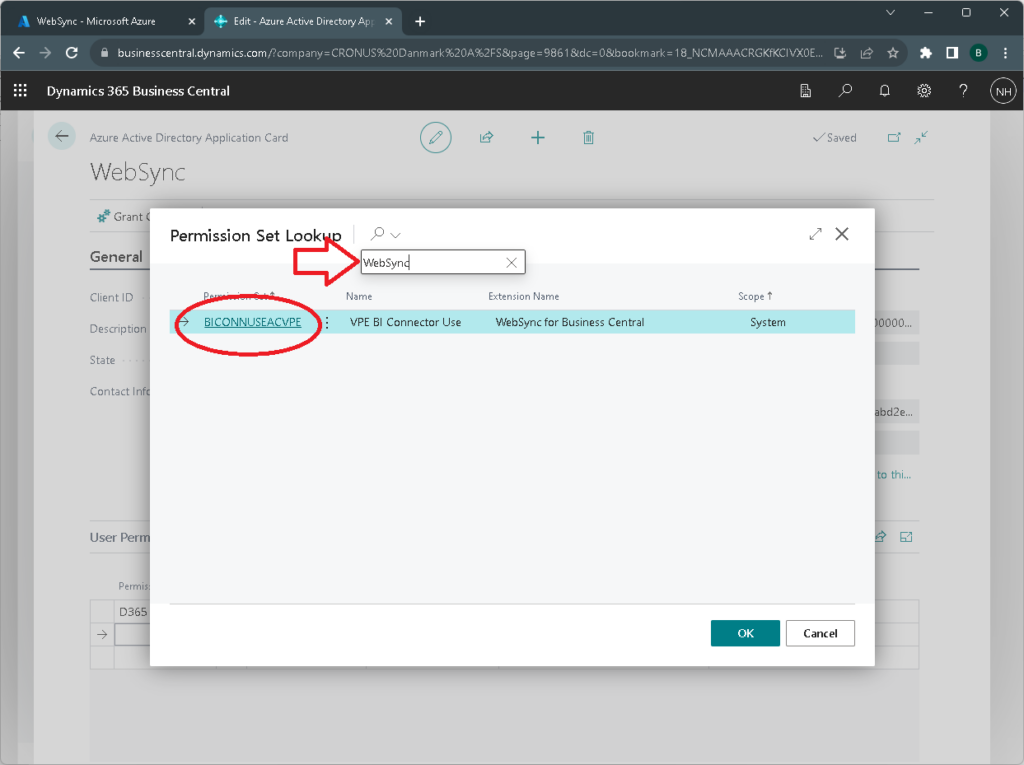
Task: Clear the WebSync search text
Action: (511, 263)
